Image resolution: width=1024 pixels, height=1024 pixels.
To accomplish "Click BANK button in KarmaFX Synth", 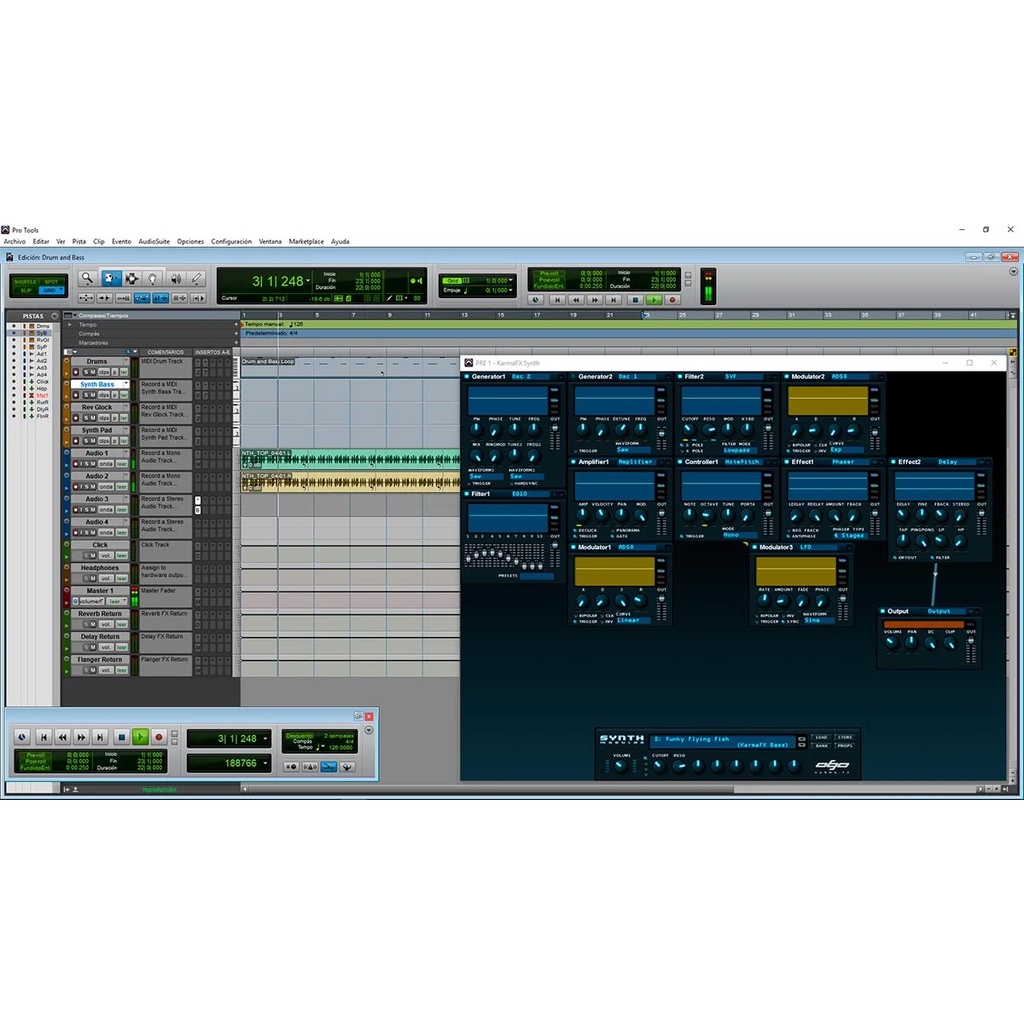I will point(822,745).
